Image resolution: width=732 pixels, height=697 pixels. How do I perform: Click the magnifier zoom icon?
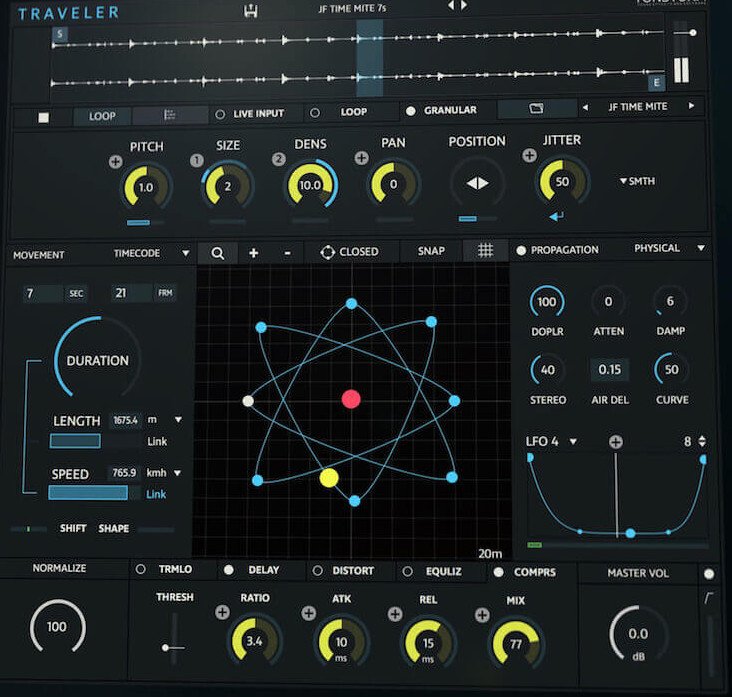coord(218,253)
